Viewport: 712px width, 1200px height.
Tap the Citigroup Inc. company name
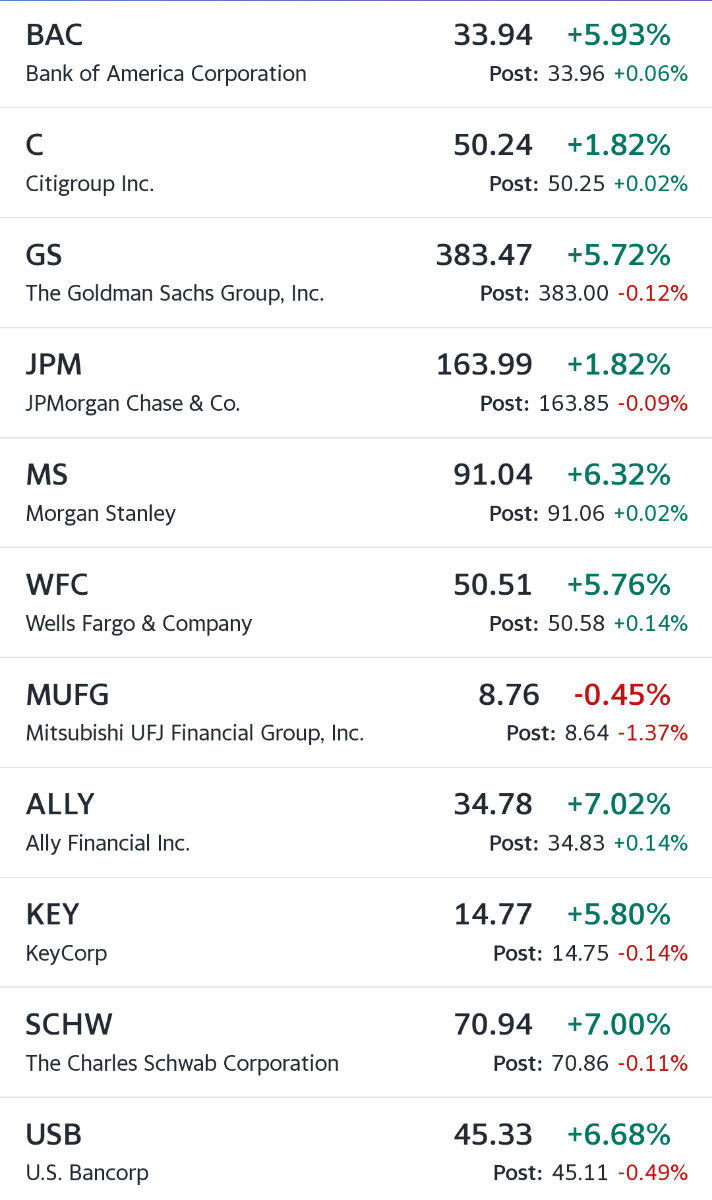click(90, 184)
